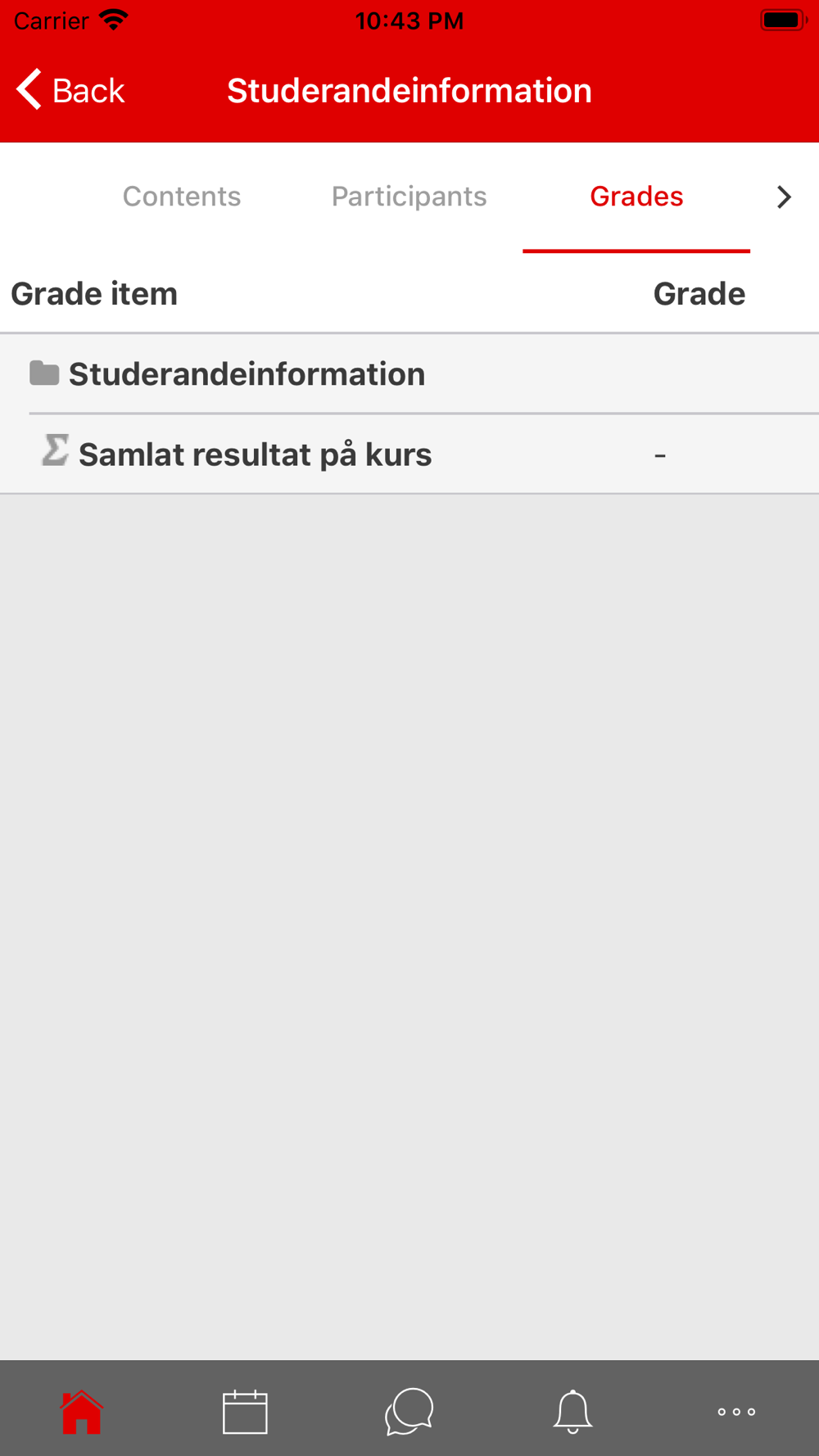Click the Grade column header
Viewport: 819px width, 1456px height.
pos(699,294)
